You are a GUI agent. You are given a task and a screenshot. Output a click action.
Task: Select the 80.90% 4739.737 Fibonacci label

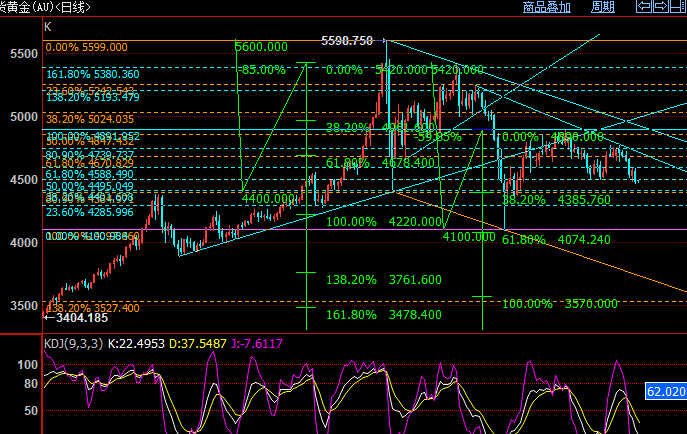point(90,155)
